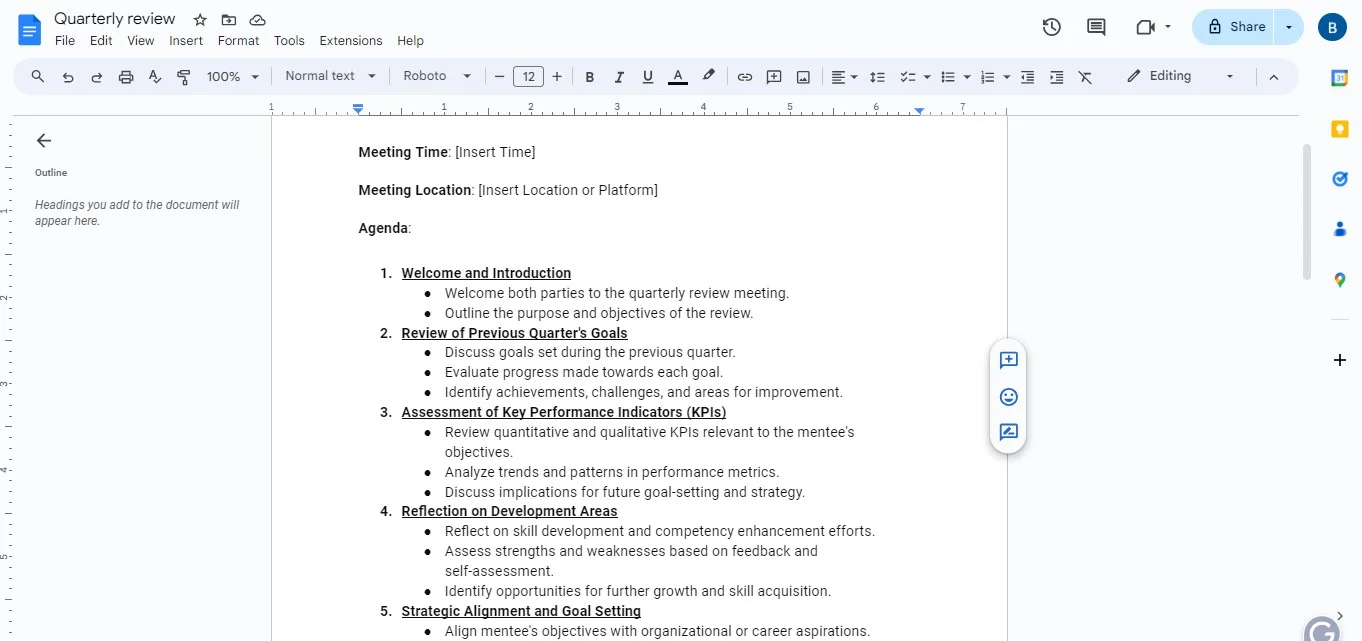The image size is (1362, 641).
Task: Collapse the toolbar with the up chevron
Action: (1274, 76)
